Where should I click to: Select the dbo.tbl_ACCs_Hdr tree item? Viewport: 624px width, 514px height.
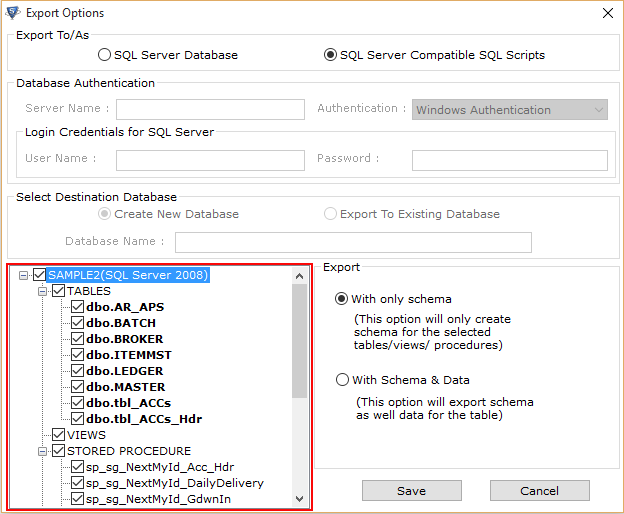click(144, 419)
